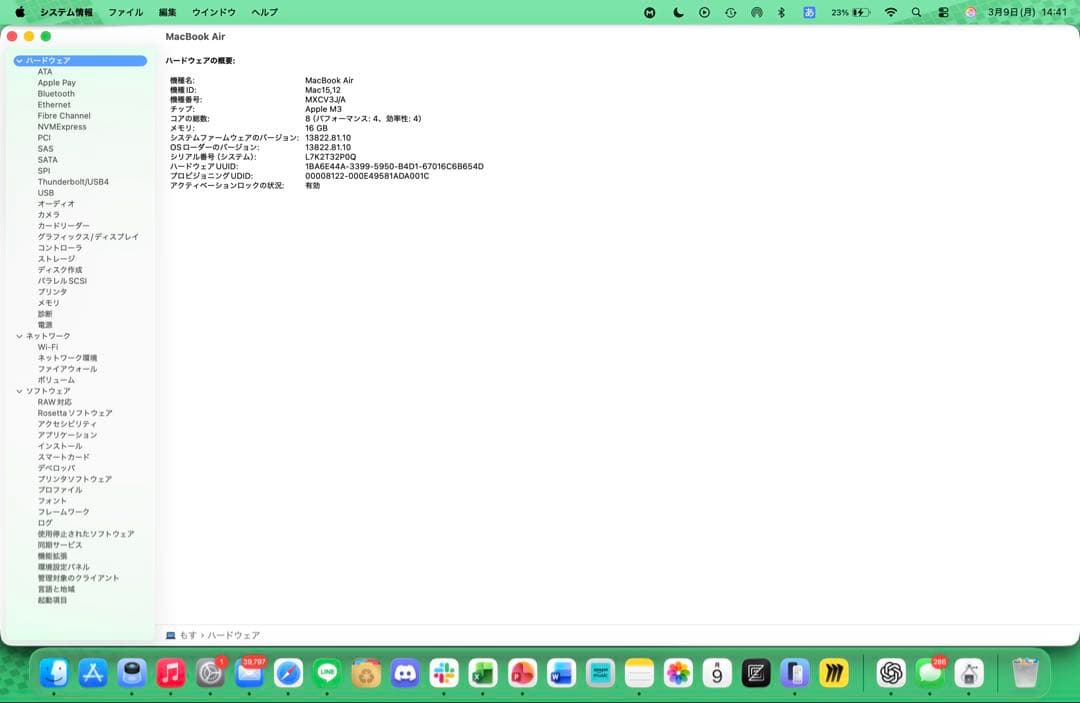The height and width of the screenshot is (703, 1080).
Task: Open the ファイル menu
Action: pyautogui.click(x=125, y=12)
